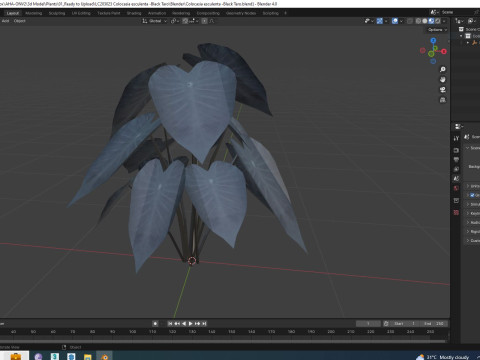This screenshot has width=480, height=360.
Task: Play the animation forward
Action: (191, 323)
